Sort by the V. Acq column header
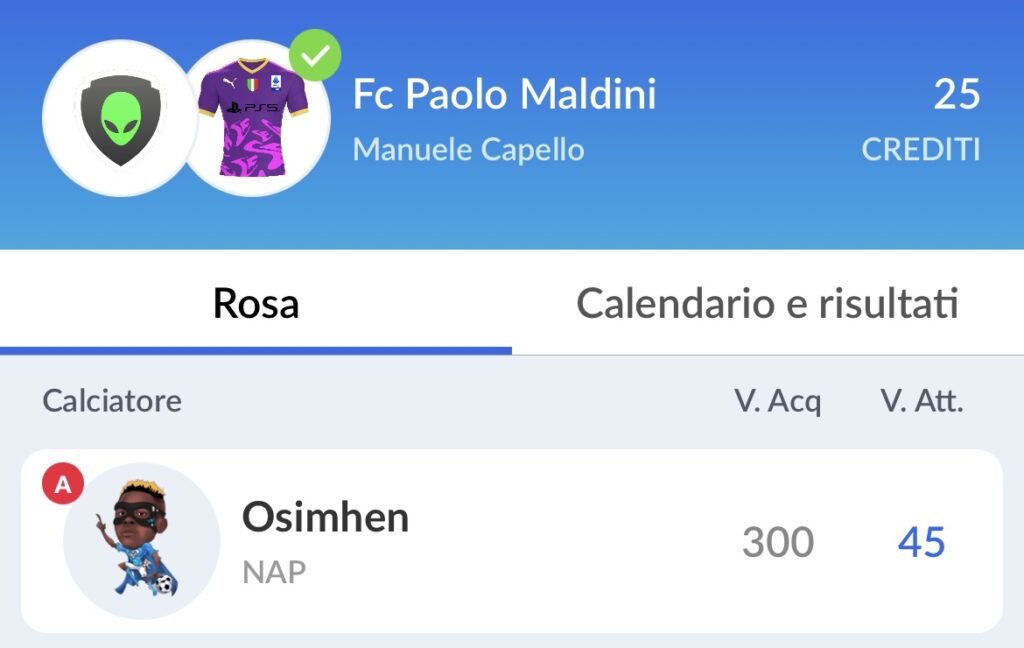 [x=777, y=401]
